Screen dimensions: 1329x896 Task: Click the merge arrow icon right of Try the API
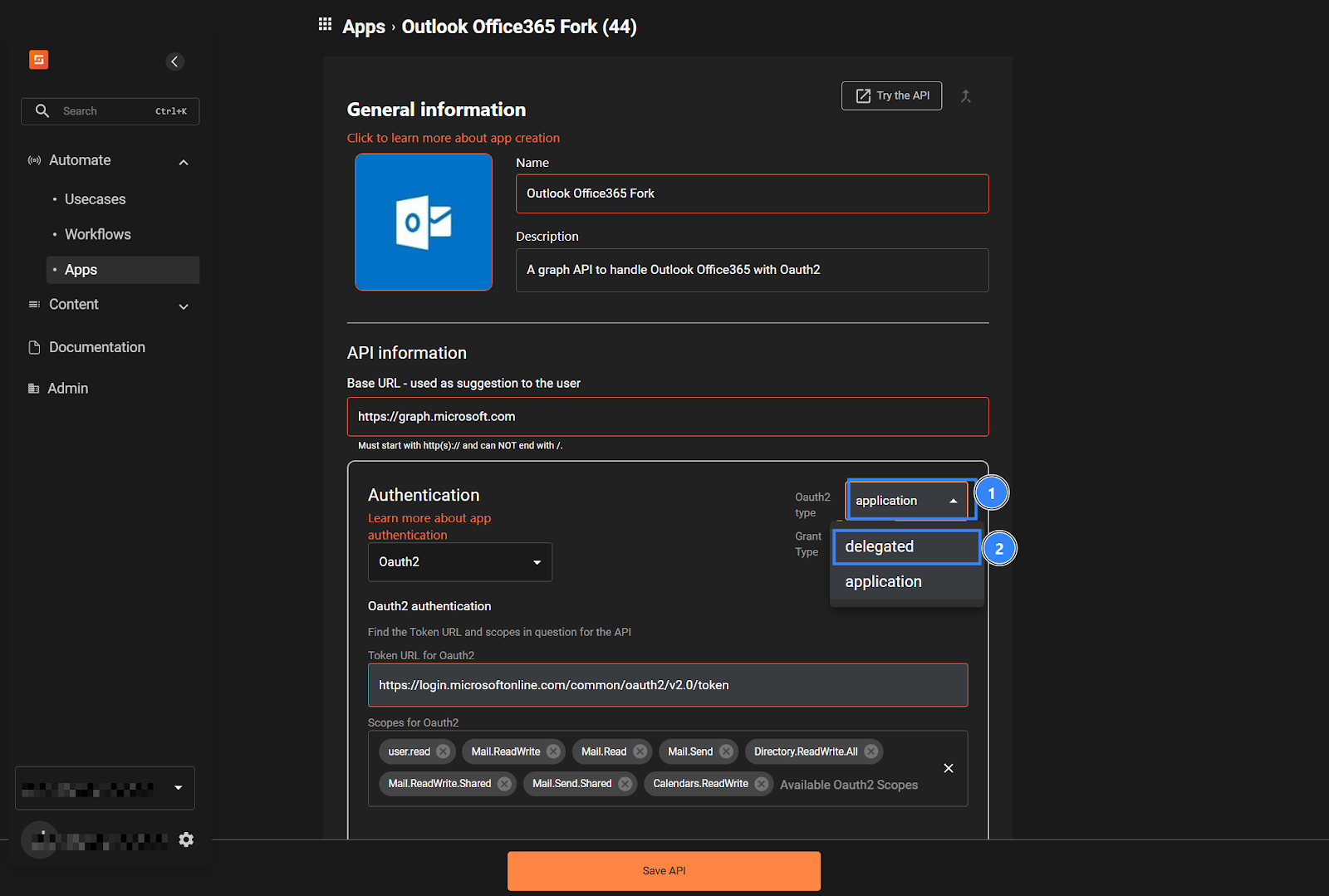pos(966,95)
